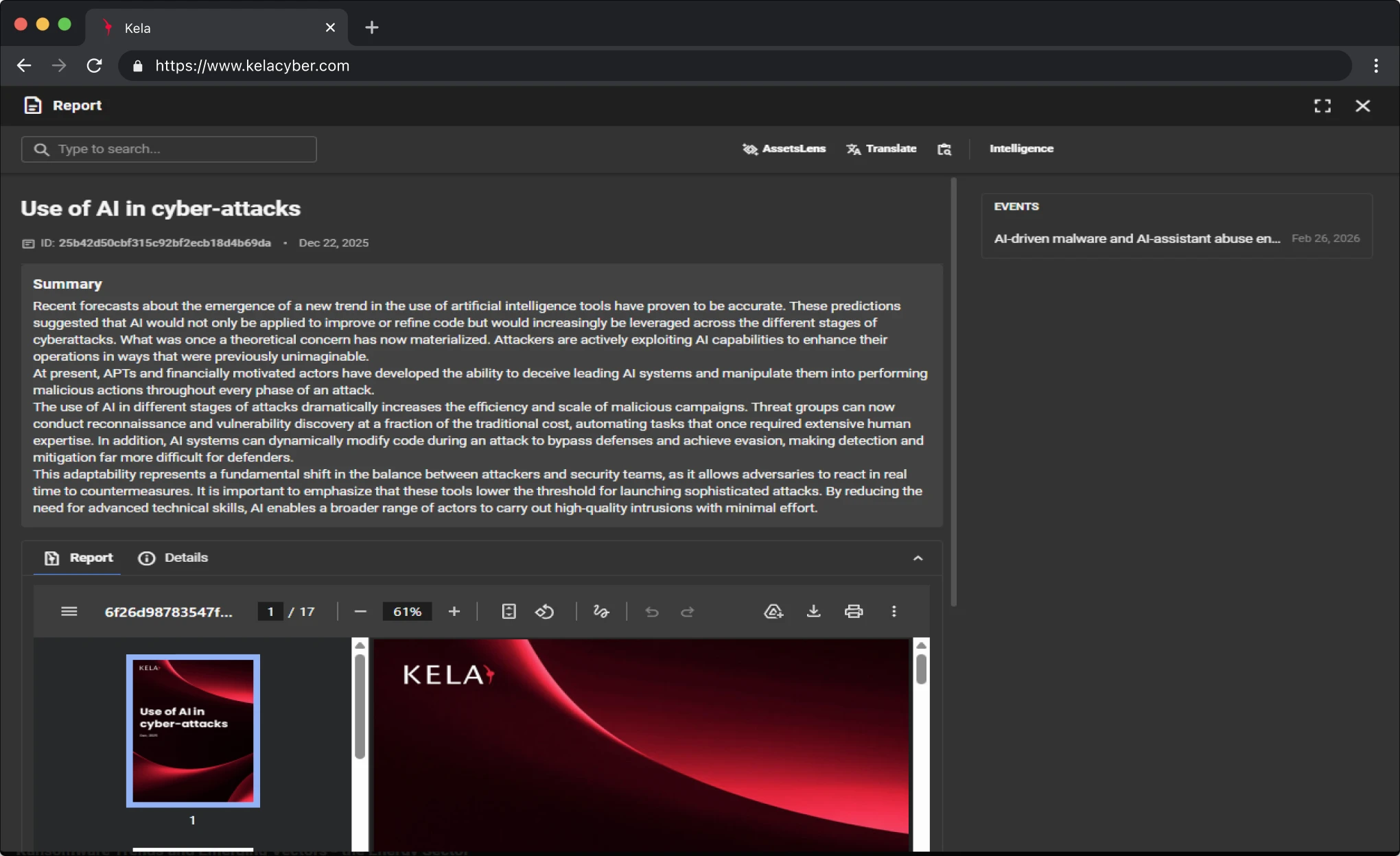Switch to the Report tab
The height and width of the screenshot is (856, 1400).
coord(78,558)
